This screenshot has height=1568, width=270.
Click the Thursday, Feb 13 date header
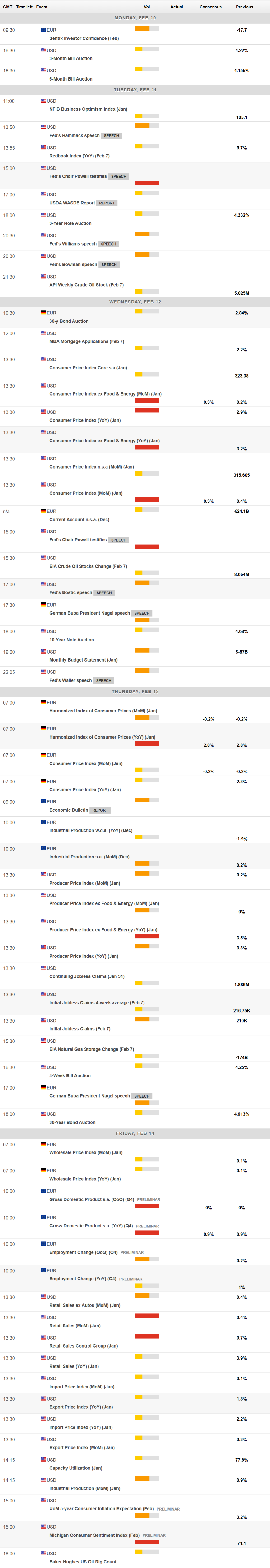[x=135, y=692]
